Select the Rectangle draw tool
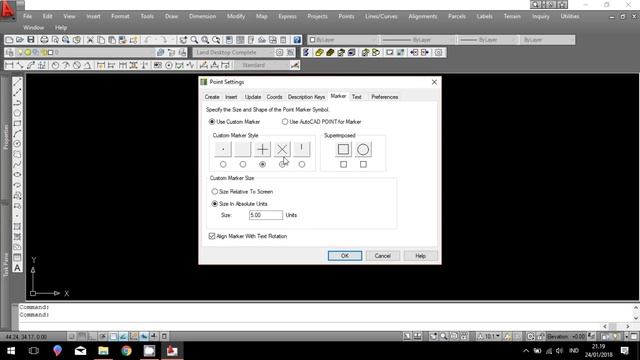The width and height of the screenshot is (640, 360). (x=17, y=123)
